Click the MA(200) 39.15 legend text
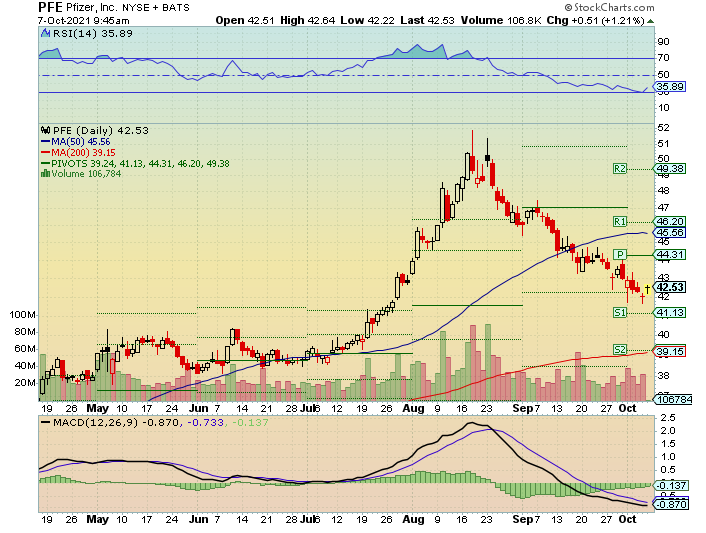The height and width of the screenshot is (533, 706). pos(83,153)
